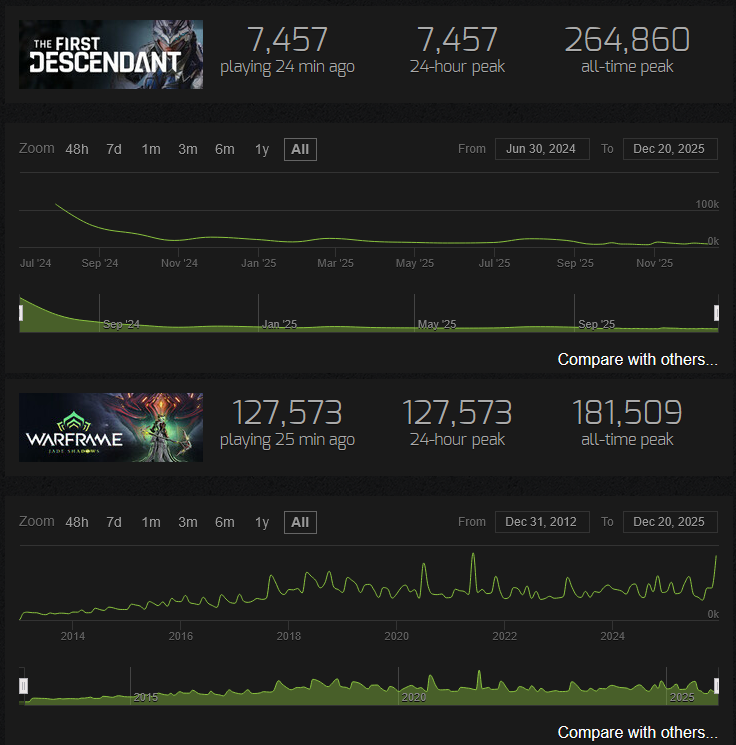736x745 pixels.
Task: Click the Jul '25 axis label
Action: tap(494, 263)
